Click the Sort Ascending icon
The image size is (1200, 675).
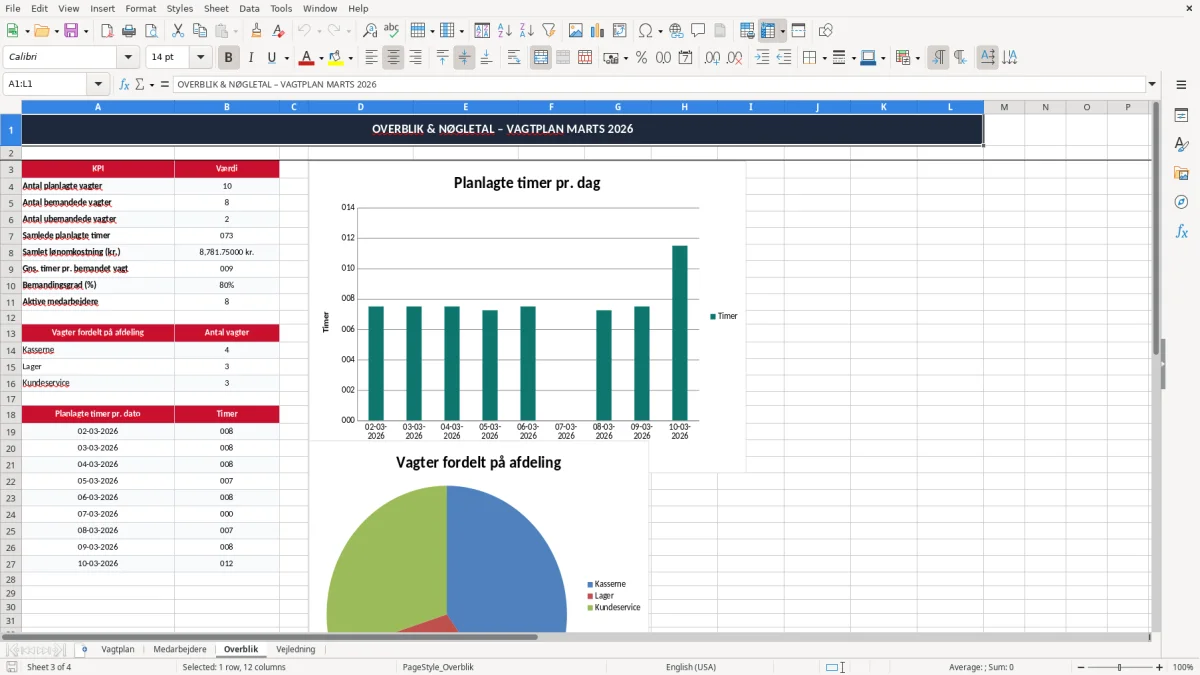pyautogui.click(x=505, y=31)
